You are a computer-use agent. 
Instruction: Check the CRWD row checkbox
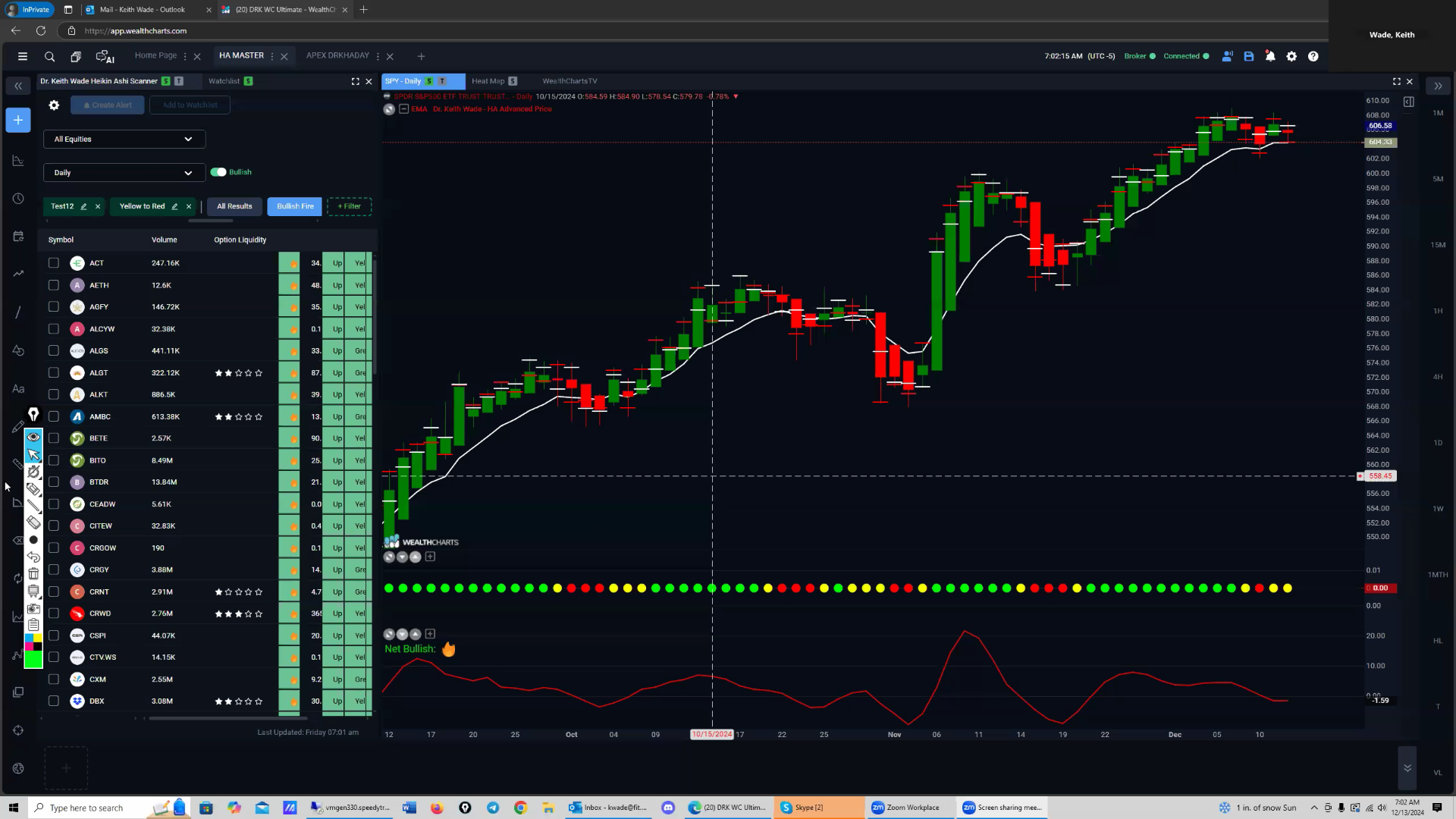point(53,613)
